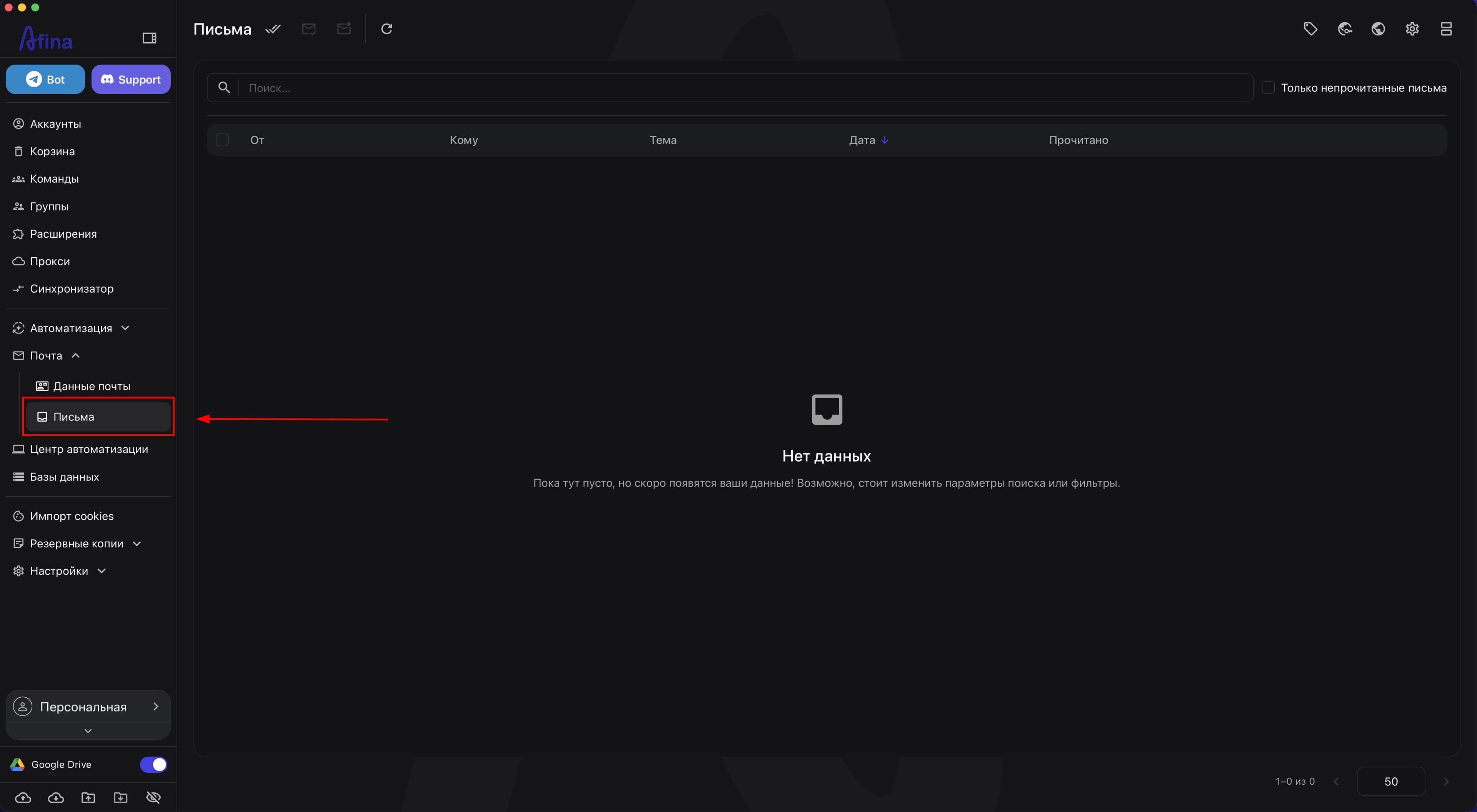Expand Резервные копии submenu
The image size is (1477, 812).
pos(137,544)
